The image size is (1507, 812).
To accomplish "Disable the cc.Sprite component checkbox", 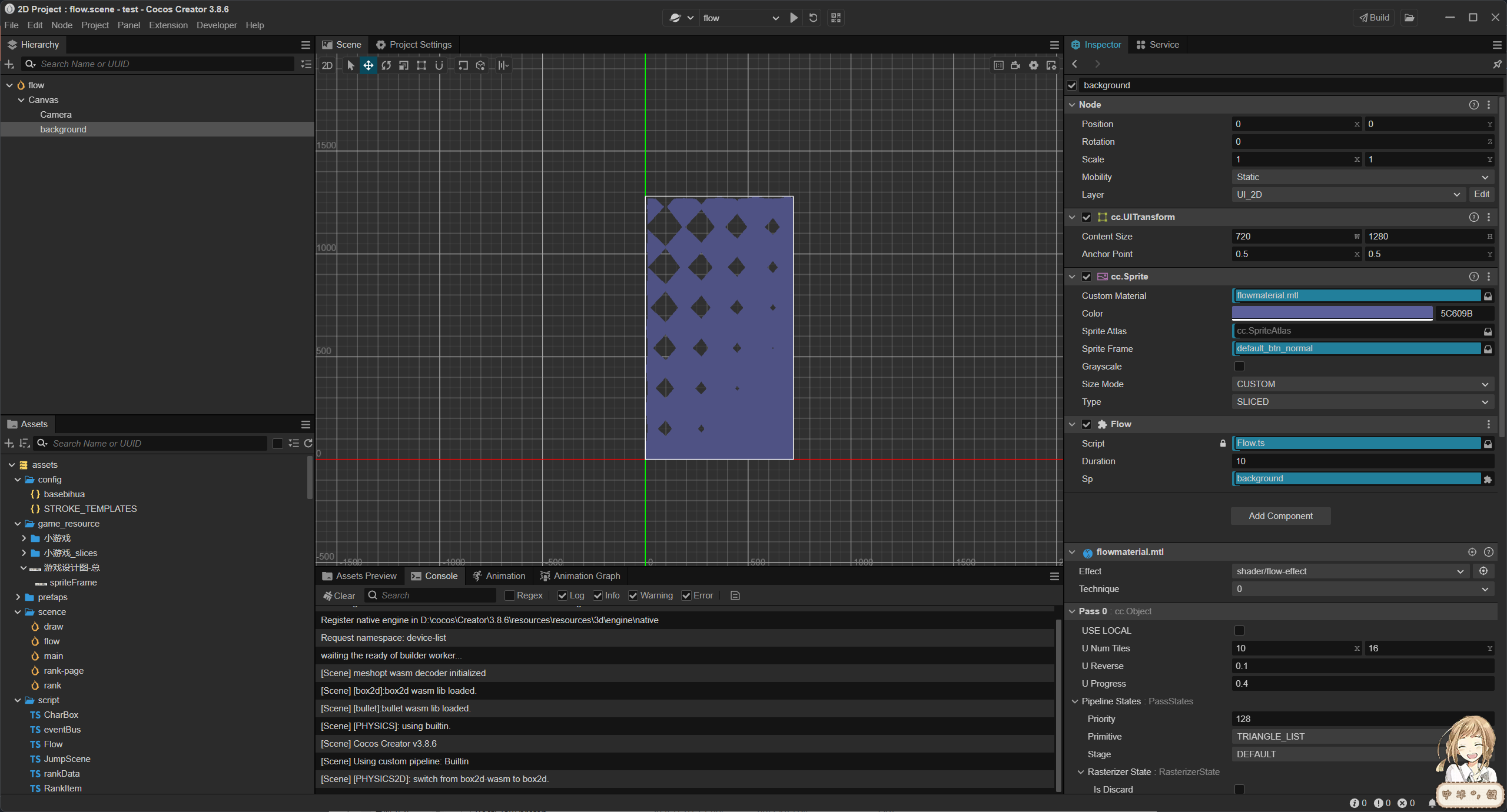I will point(1087,277).
